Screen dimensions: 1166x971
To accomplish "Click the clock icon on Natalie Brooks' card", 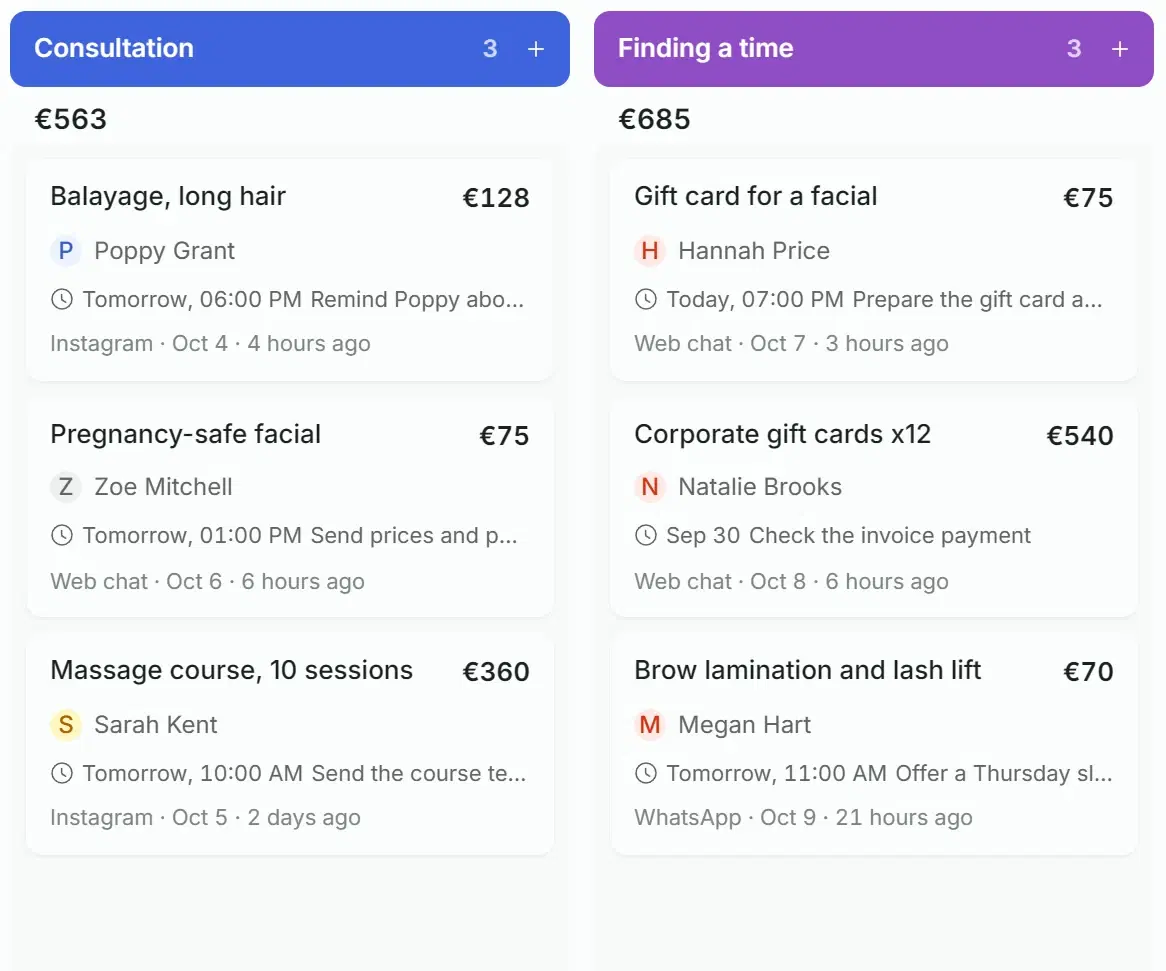I will [x=645, y=535].
